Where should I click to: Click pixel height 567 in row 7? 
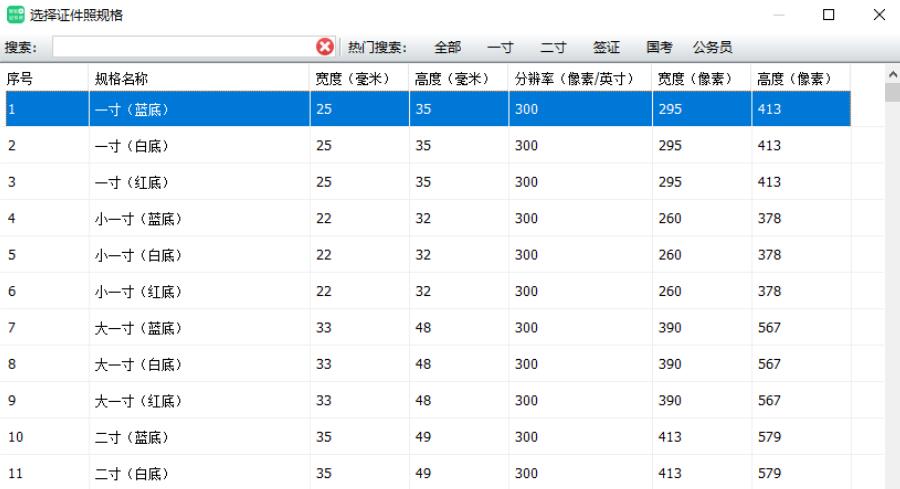click(x=769, y=328)
